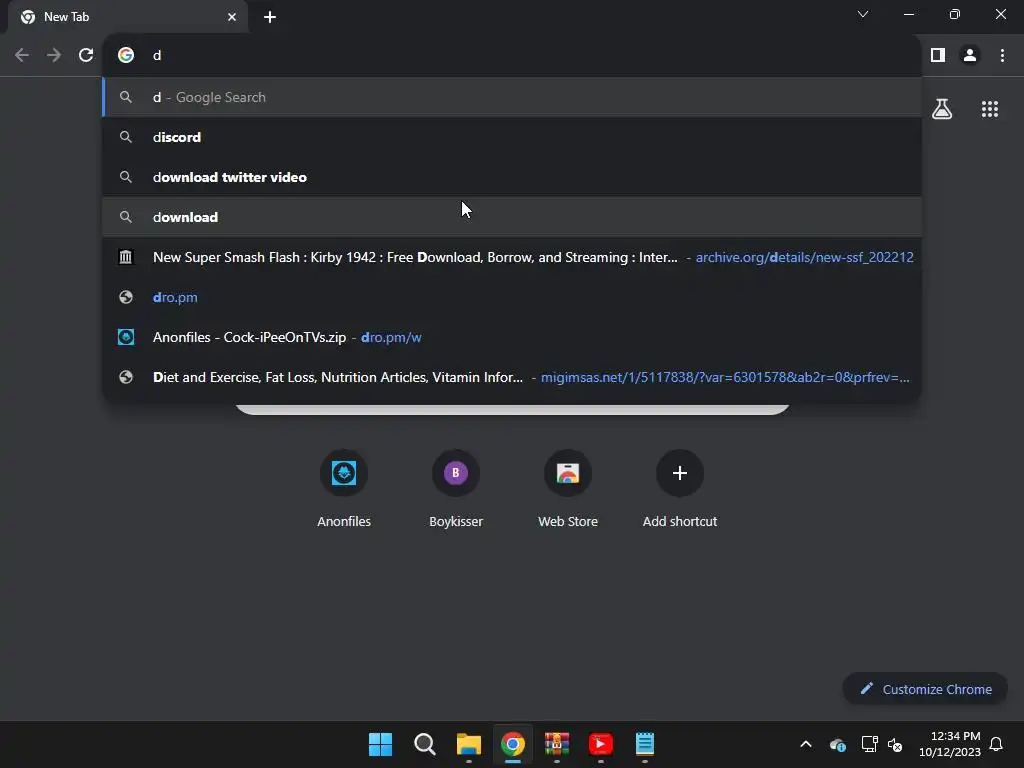Viewport: 1024px width, 768px height.
Task: Open the Google apps grid
Action: pyautogui.click(x=990, y=109)
